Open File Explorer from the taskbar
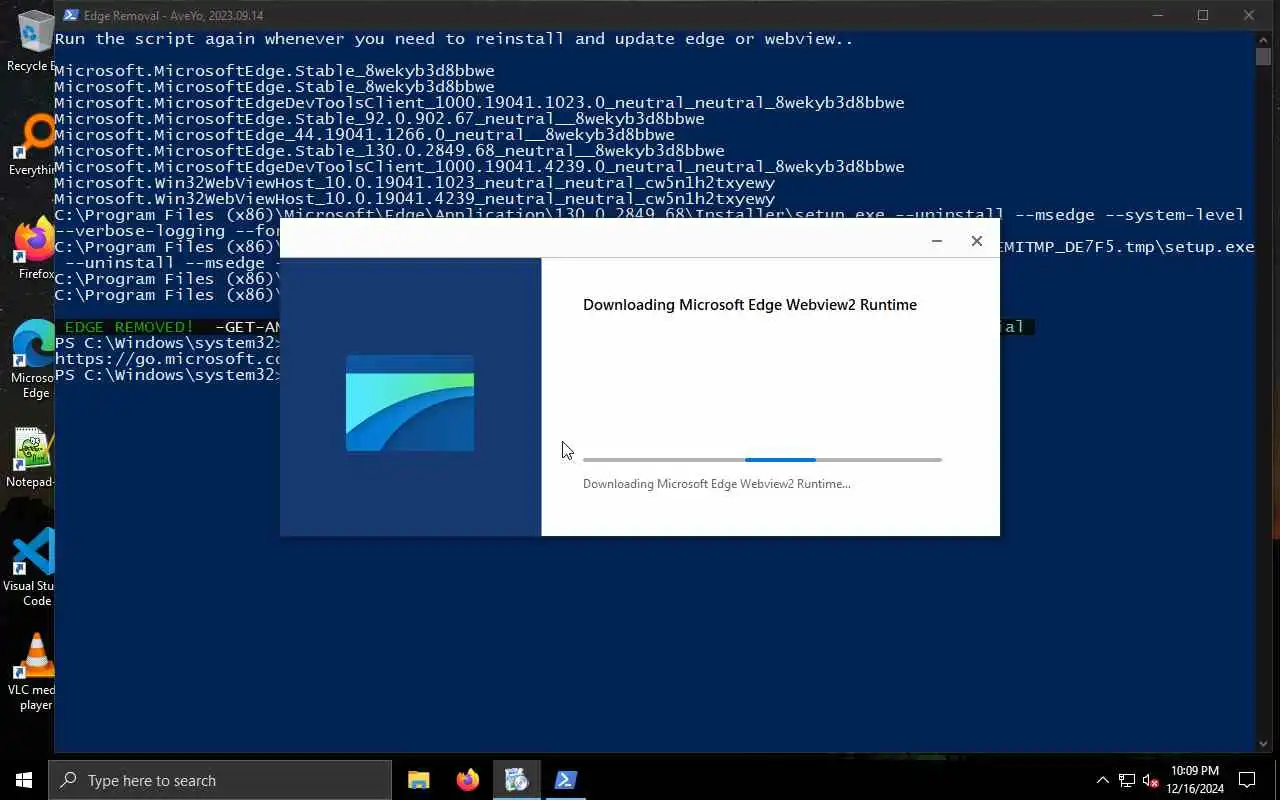Screen dimensions: 1280x800 tap(418, 780)
